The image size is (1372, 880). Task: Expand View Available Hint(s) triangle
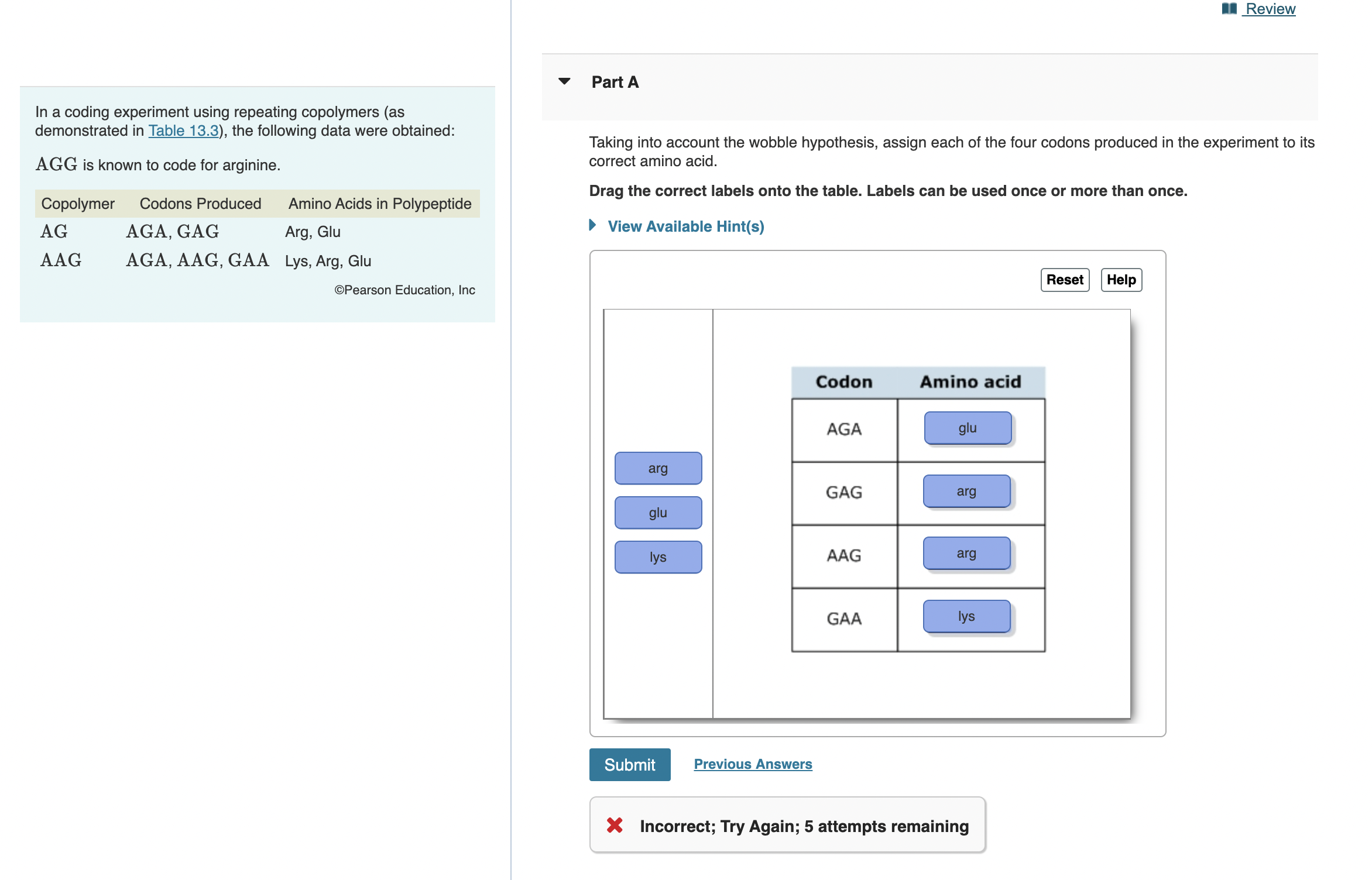[592, 225]
